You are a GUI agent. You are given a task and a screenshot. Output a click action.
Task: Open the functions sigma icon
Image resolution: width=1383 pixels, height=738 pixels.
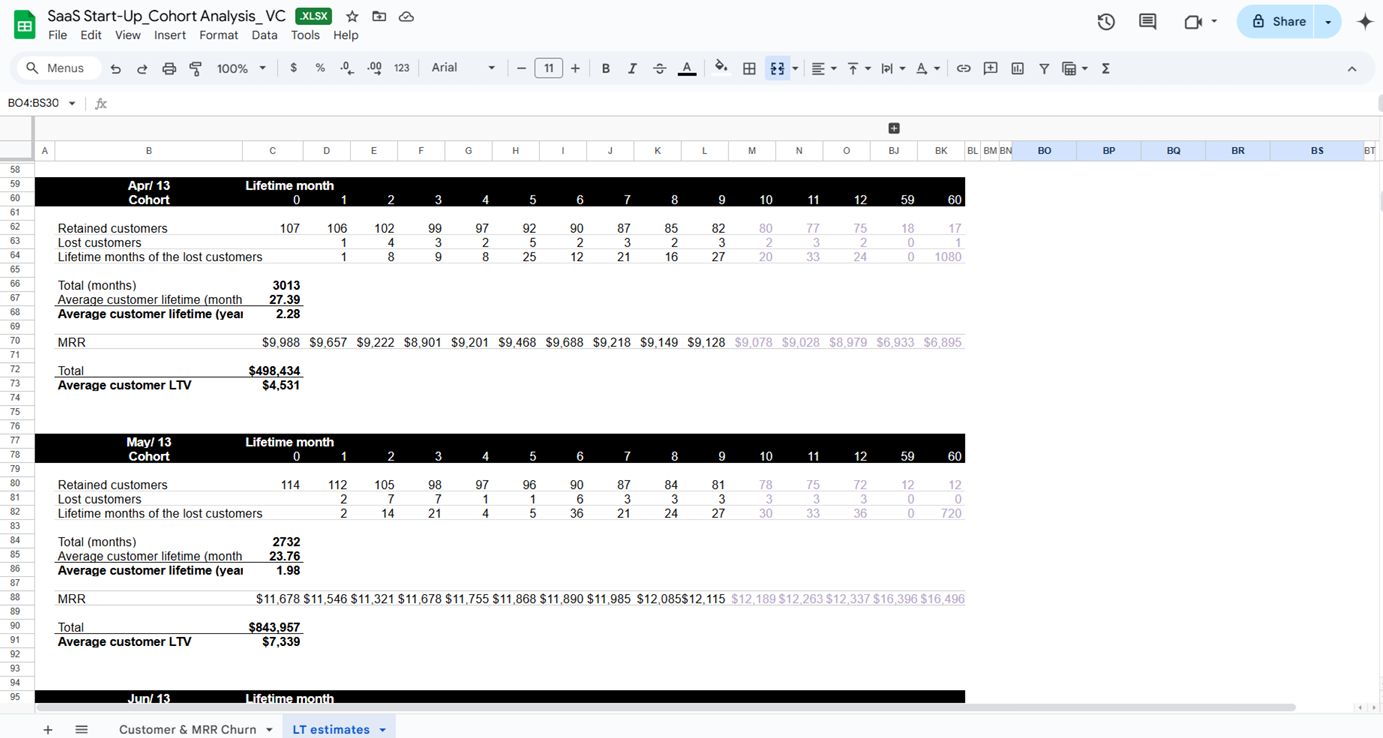1103,68
